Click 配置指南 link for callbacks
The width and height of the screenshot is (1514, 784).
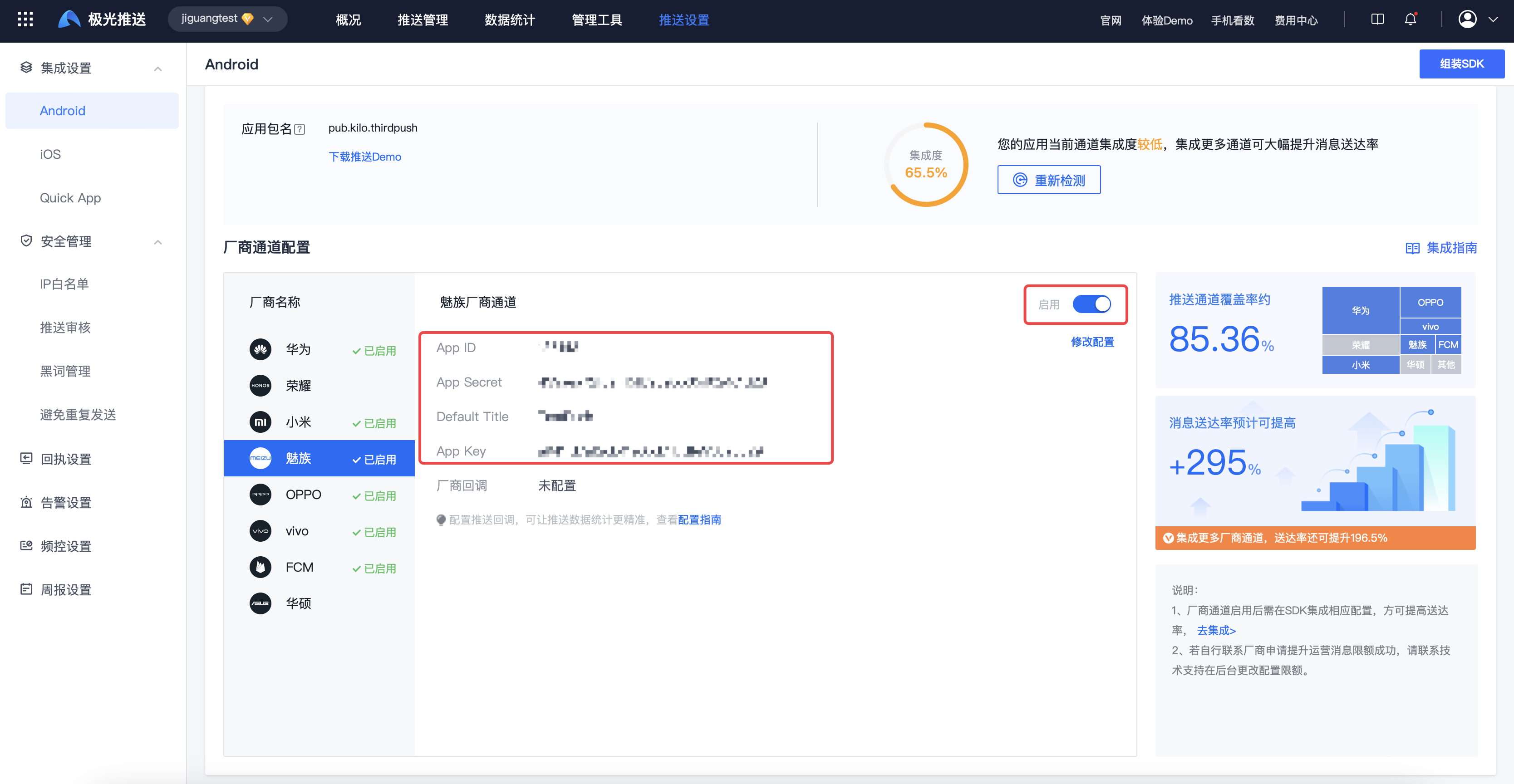[x=699, y=519]
